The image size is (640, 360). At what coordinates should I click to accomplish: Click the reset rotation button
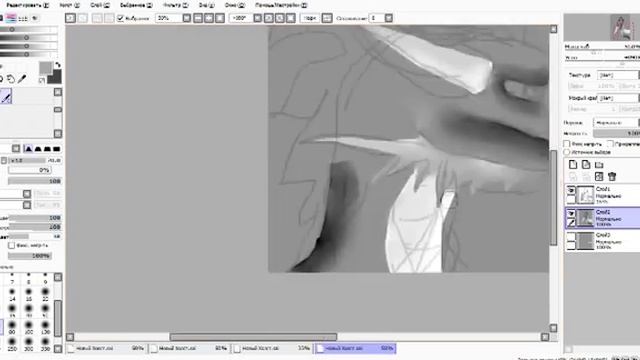[291, 18]
